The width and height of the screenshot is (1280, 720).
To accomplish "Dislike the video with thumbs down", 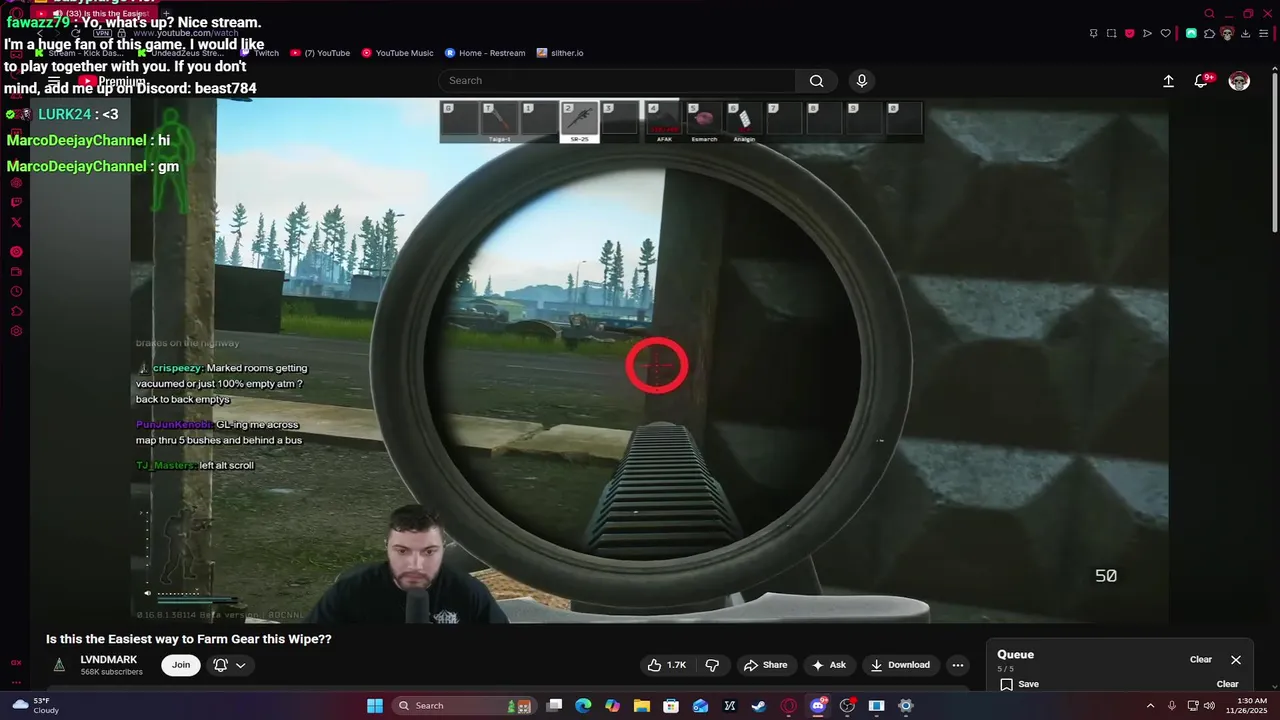I will [712, 665].
